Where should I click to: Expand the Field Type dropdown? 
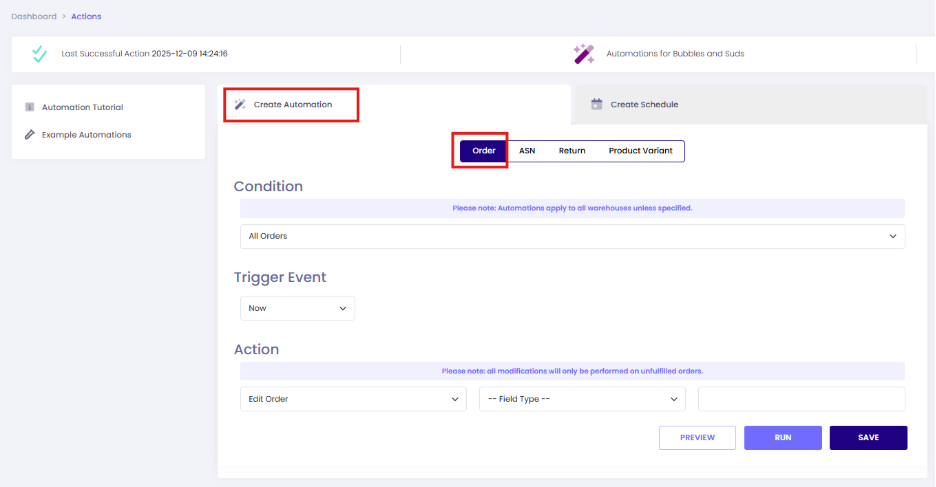coord(582,399)
